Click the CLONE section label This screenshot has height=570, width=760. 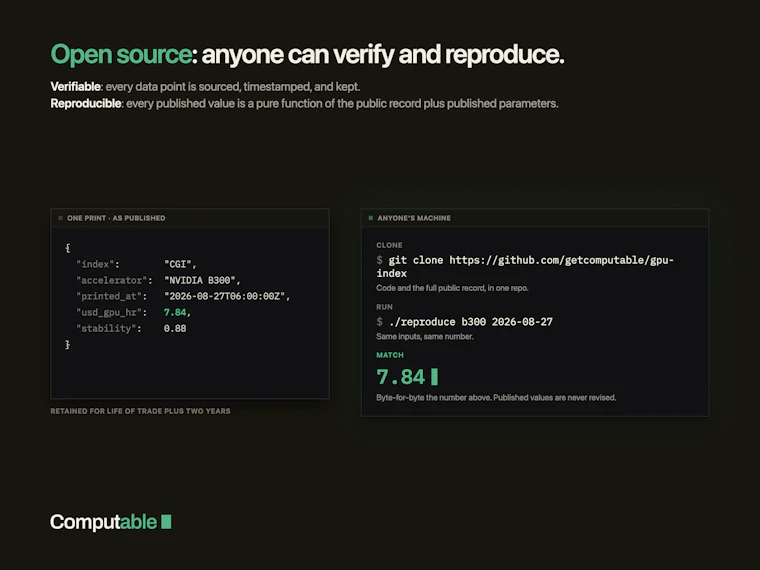pyautogui.click(x=389, y=245)
